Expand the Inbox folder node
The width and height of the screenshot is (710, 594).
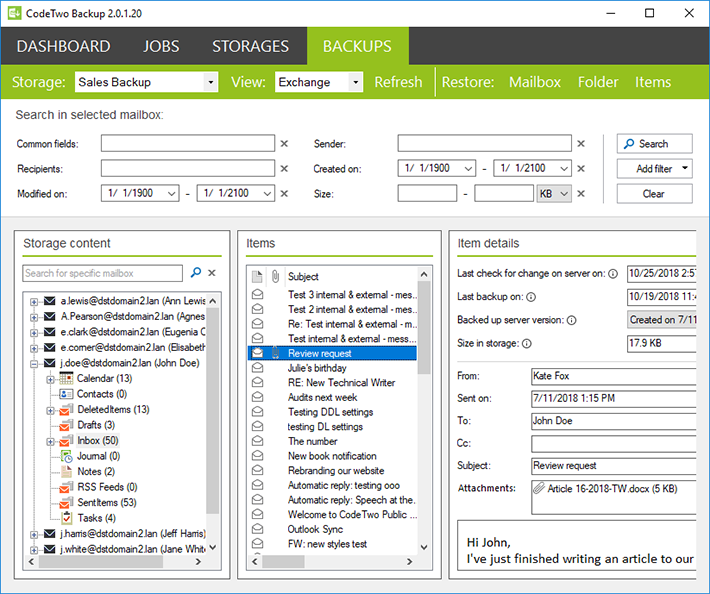(50, 441)
